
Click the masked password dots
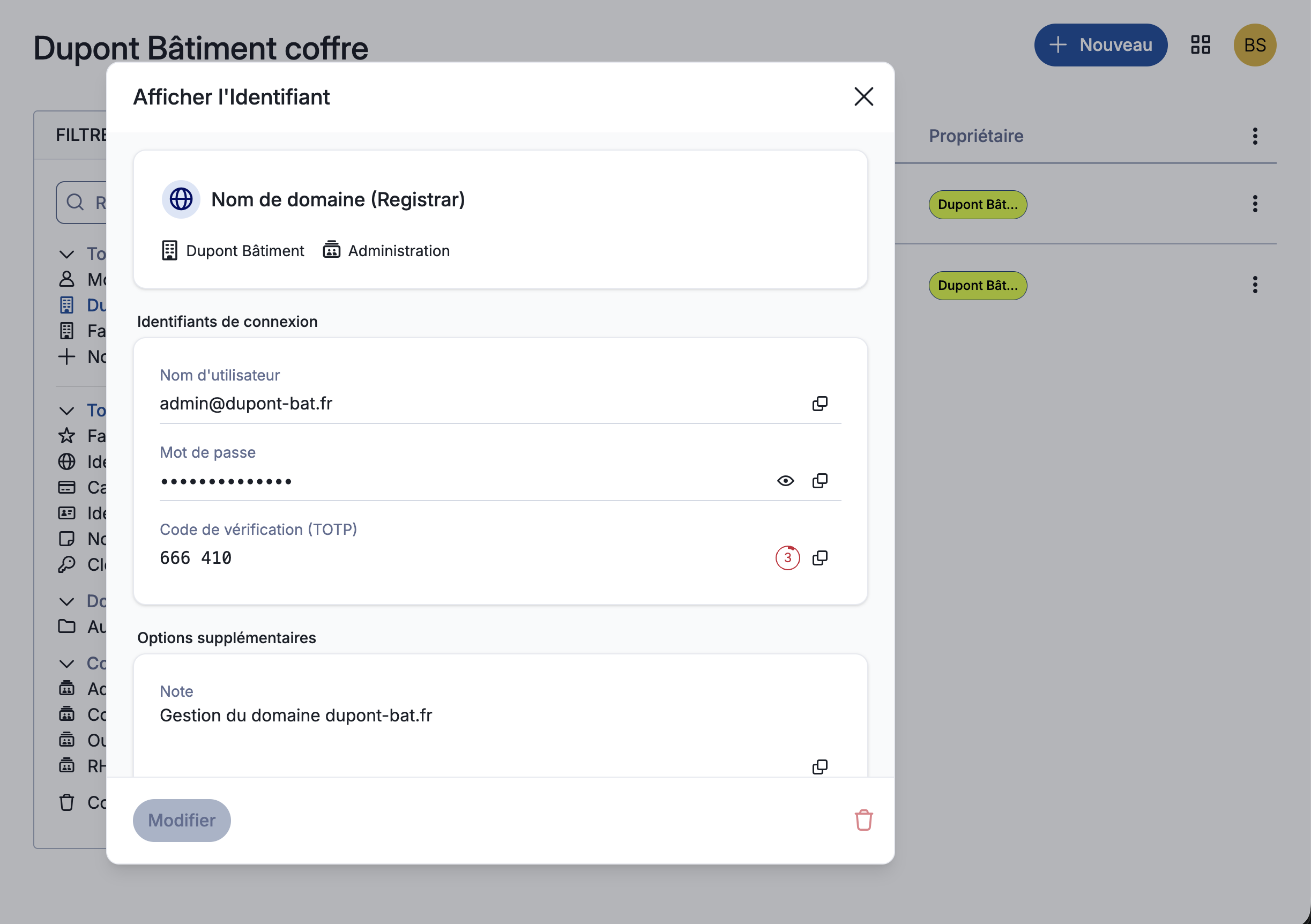pyautogui.click(x=226, y=481)
